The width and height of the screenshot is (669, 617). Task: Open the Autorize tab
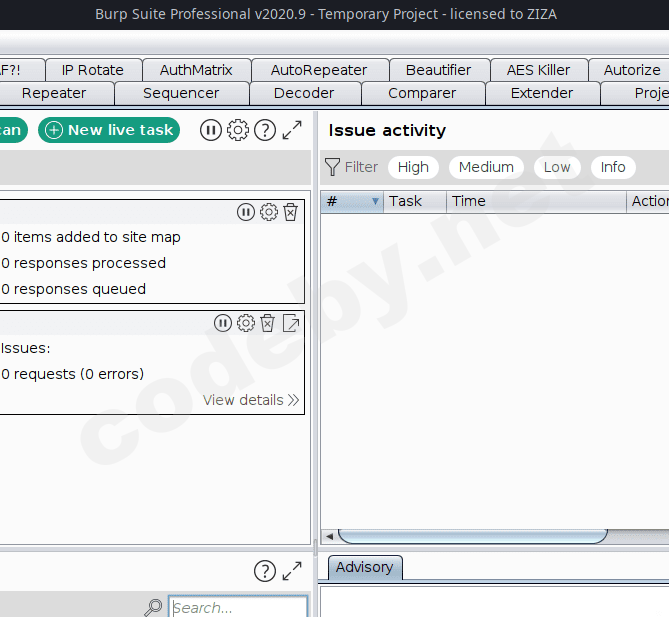point(631,70)
